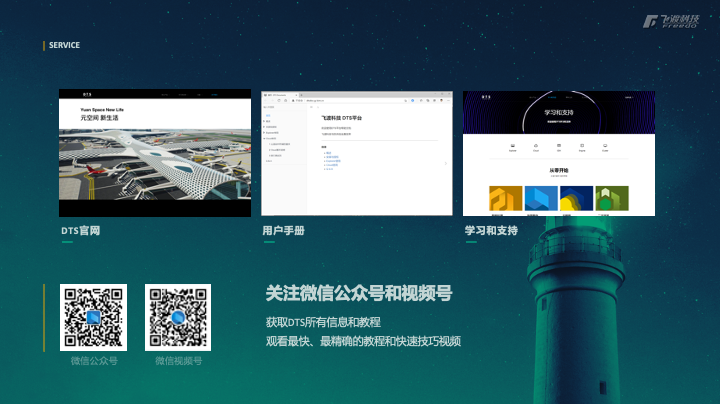Open the 学习和支持 page screenshot
The image size is (720, 404).
pyautogui.click(x=559, y=153)
